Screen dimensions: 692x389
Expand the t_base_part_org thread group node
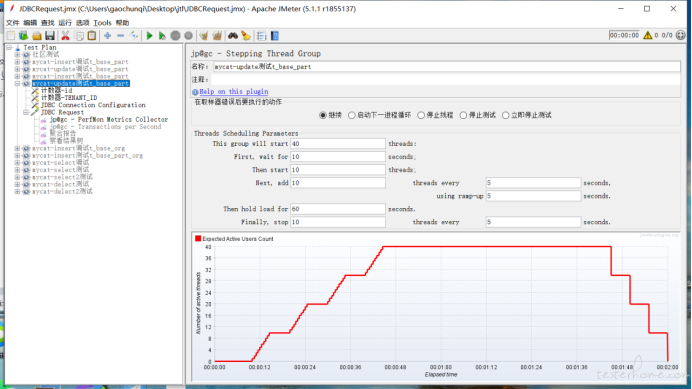(17, 155)
